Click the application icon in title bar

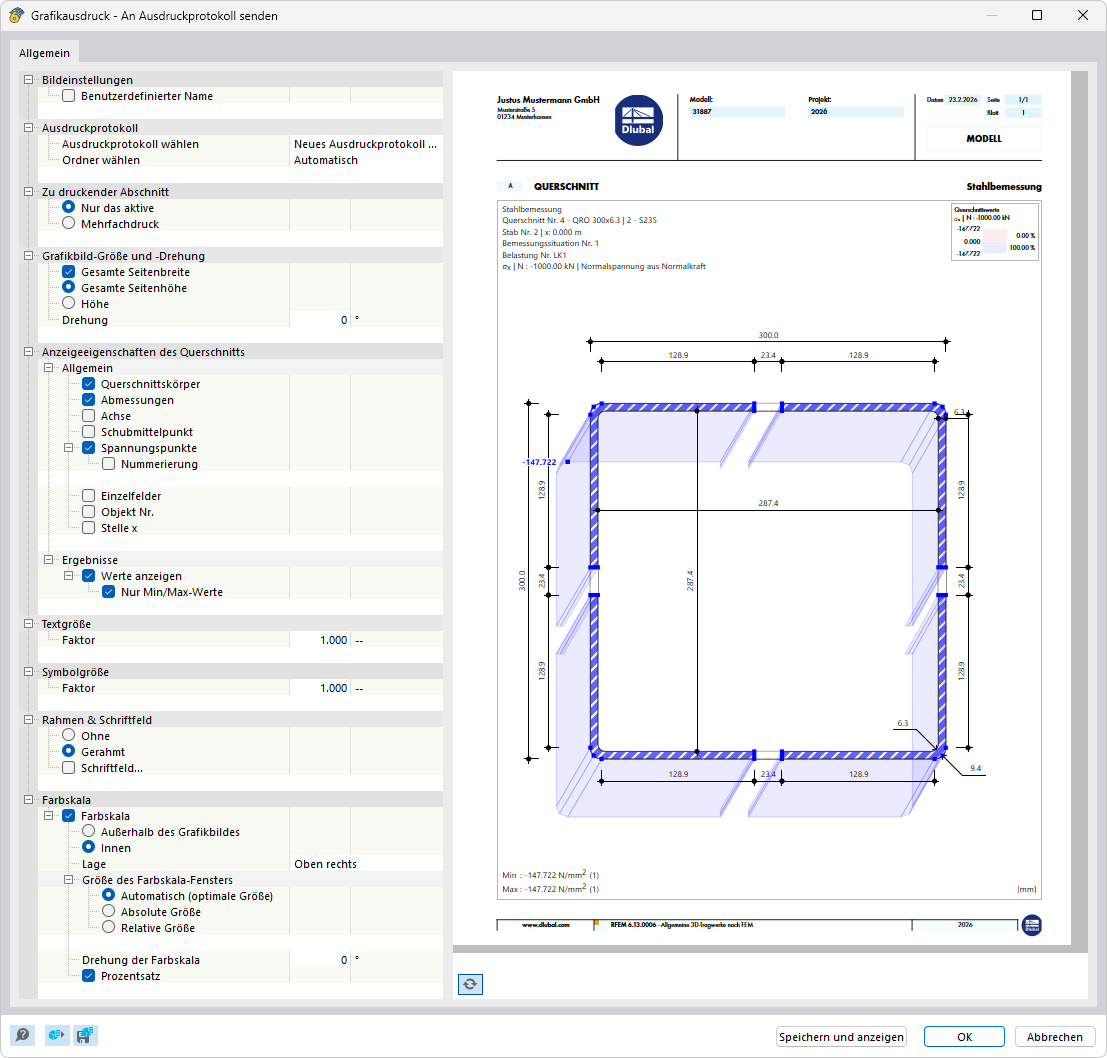tap(16, 16)
